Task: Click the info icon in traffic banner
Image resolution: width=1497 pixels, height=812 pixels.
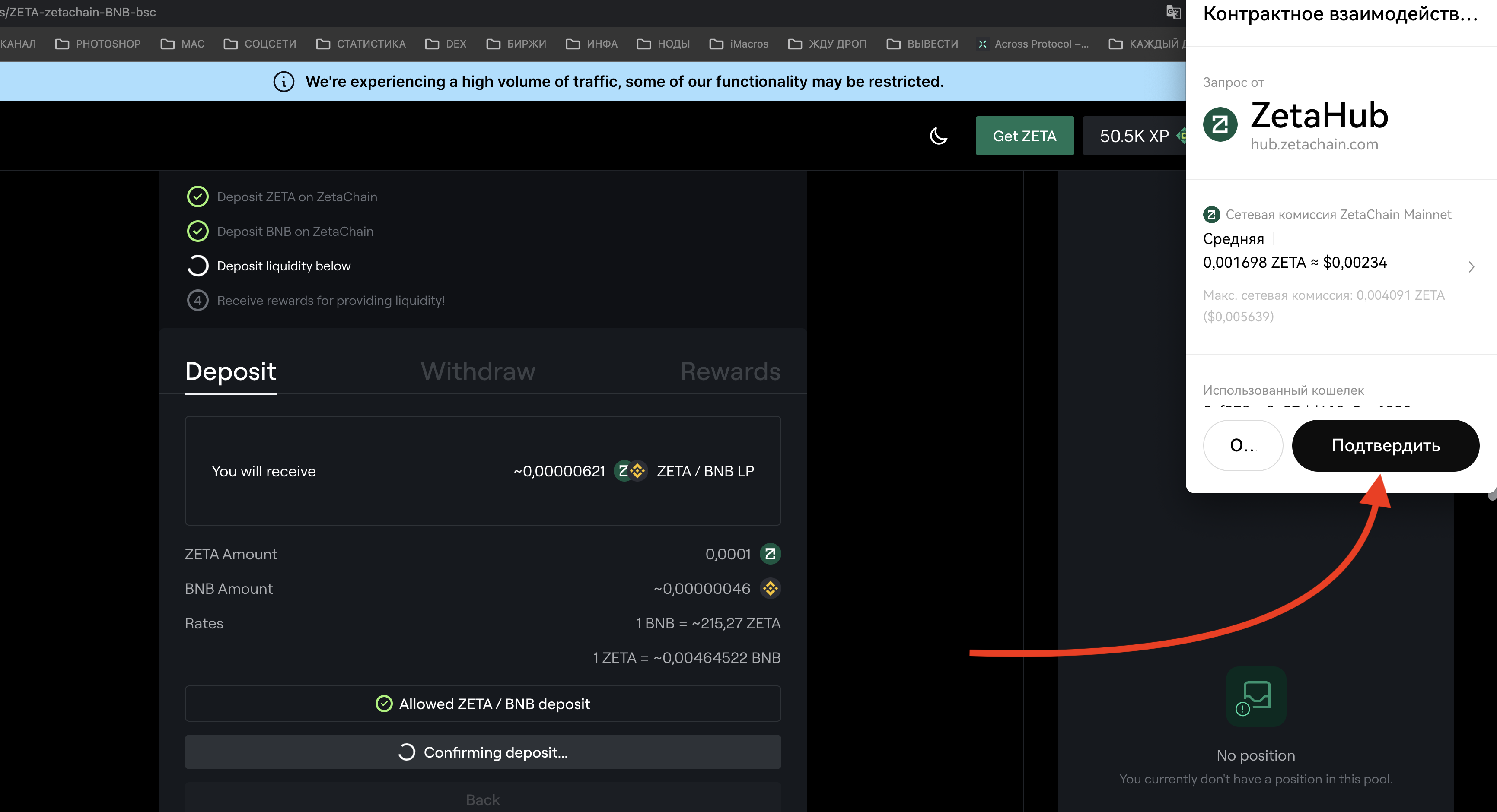Action: pos(283,82)
